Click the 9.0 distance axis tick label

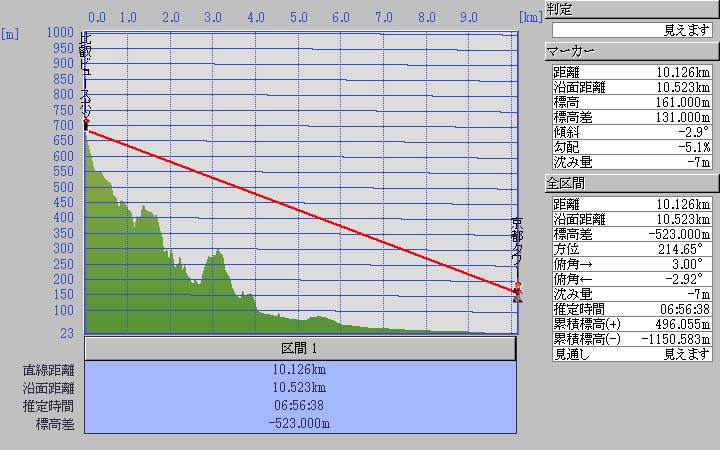tap(469, 17)
